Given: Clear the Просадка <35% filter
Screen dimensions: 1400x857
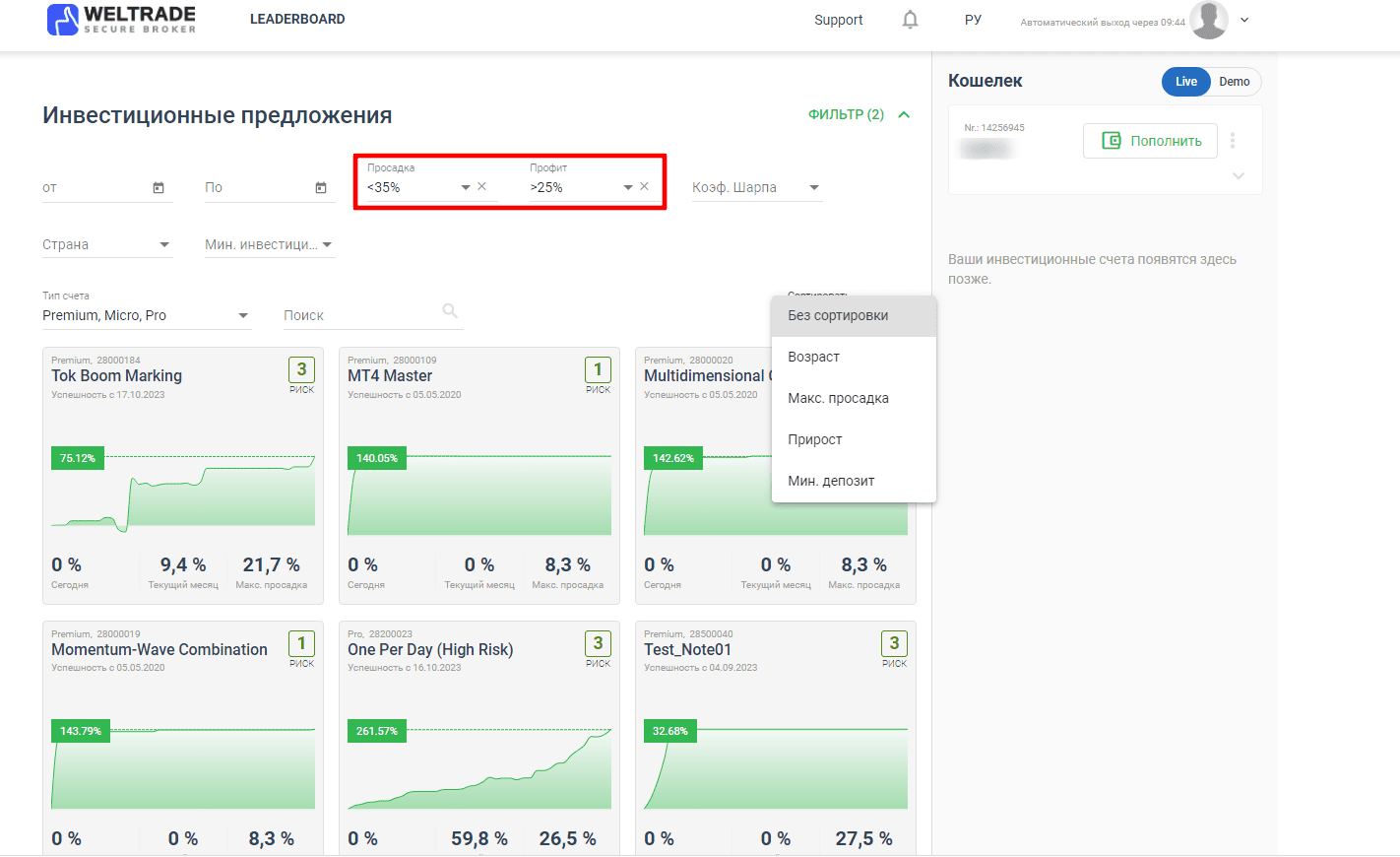Looking at the screenshot, I should 481,186.
